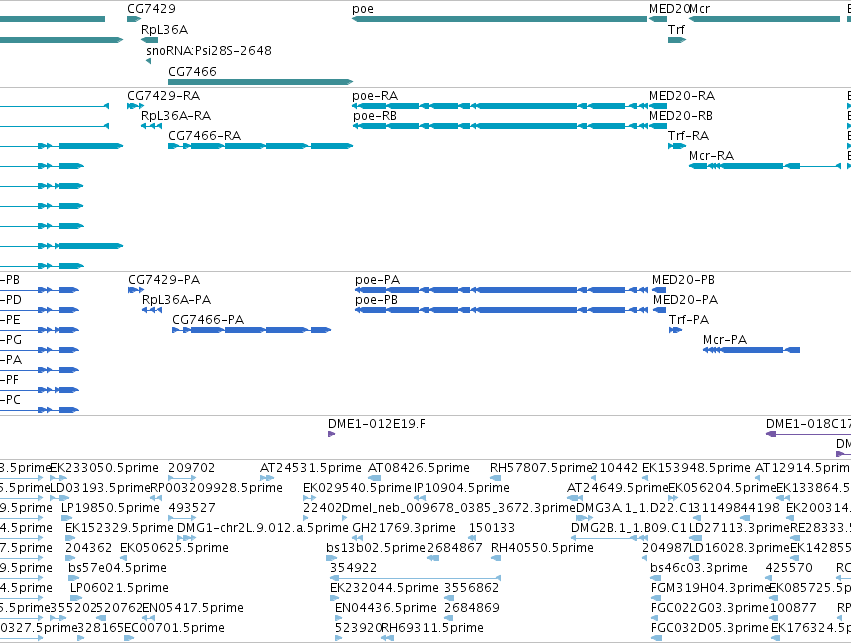
Task: Click the 2684867 EST label
Action: click(455, 548)
